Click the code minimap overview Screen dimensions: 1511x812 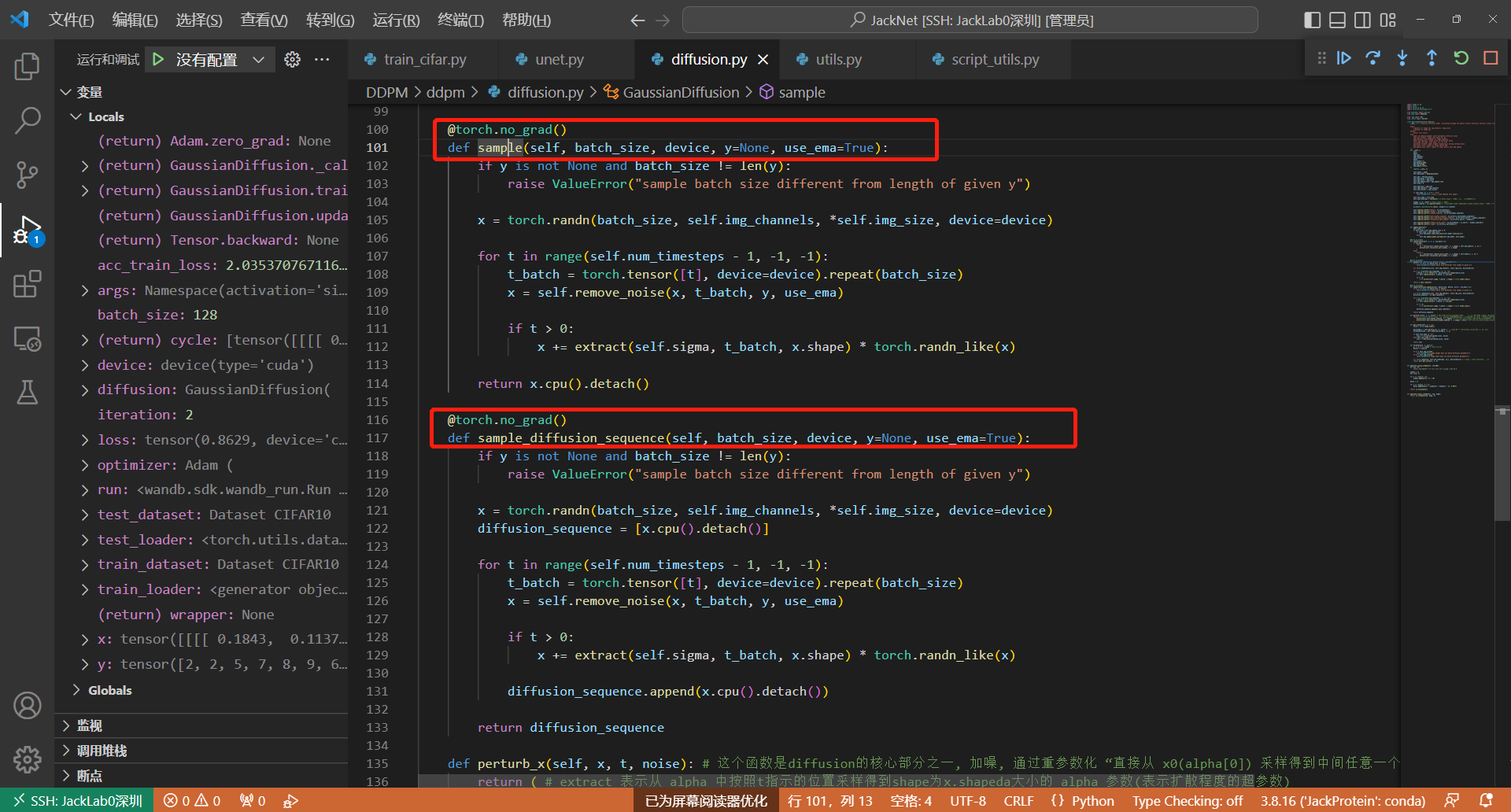tap(1450, 250)
